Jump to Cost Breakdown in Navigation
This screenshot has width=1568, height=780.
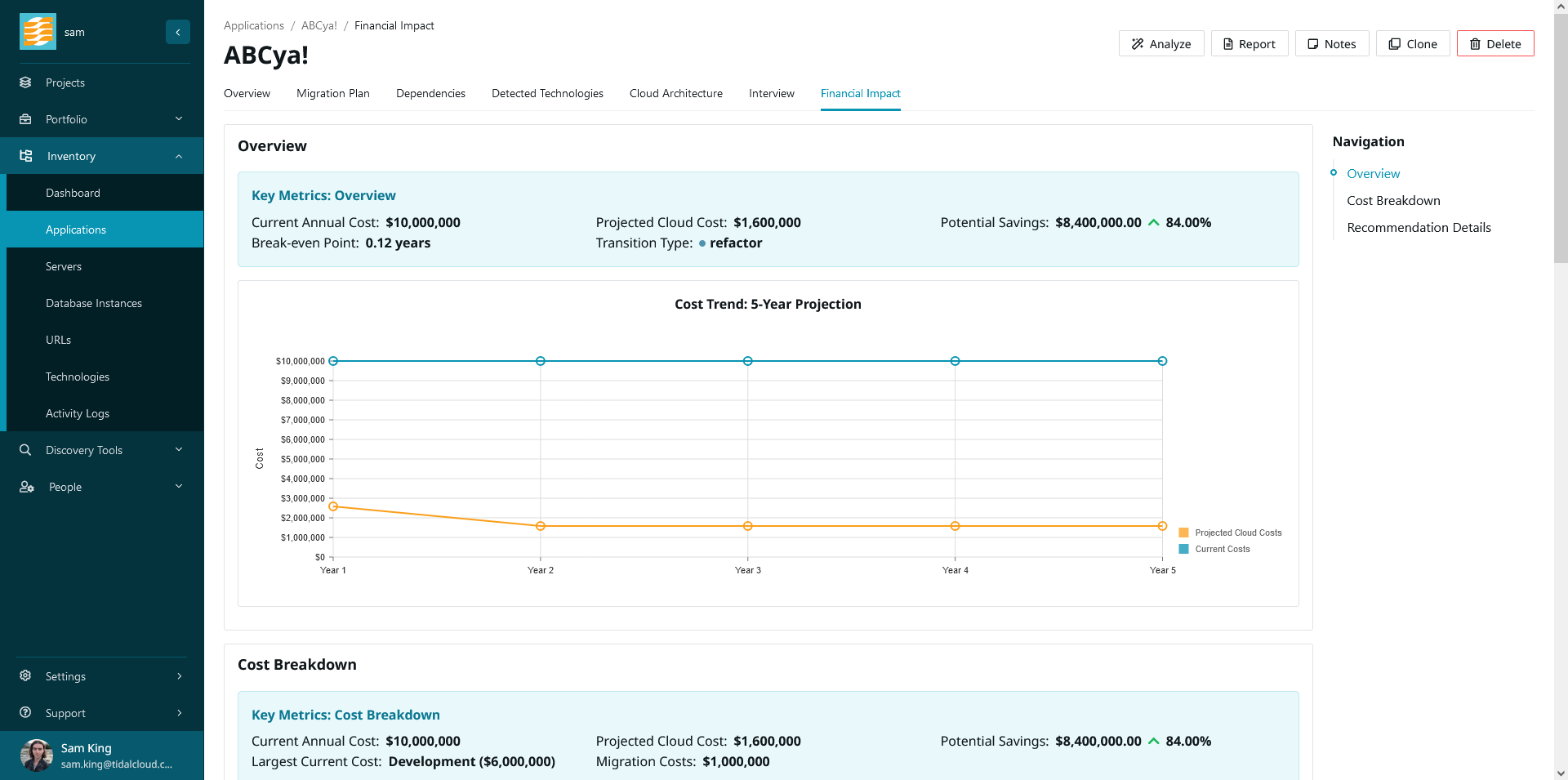tap(1393, 201)
